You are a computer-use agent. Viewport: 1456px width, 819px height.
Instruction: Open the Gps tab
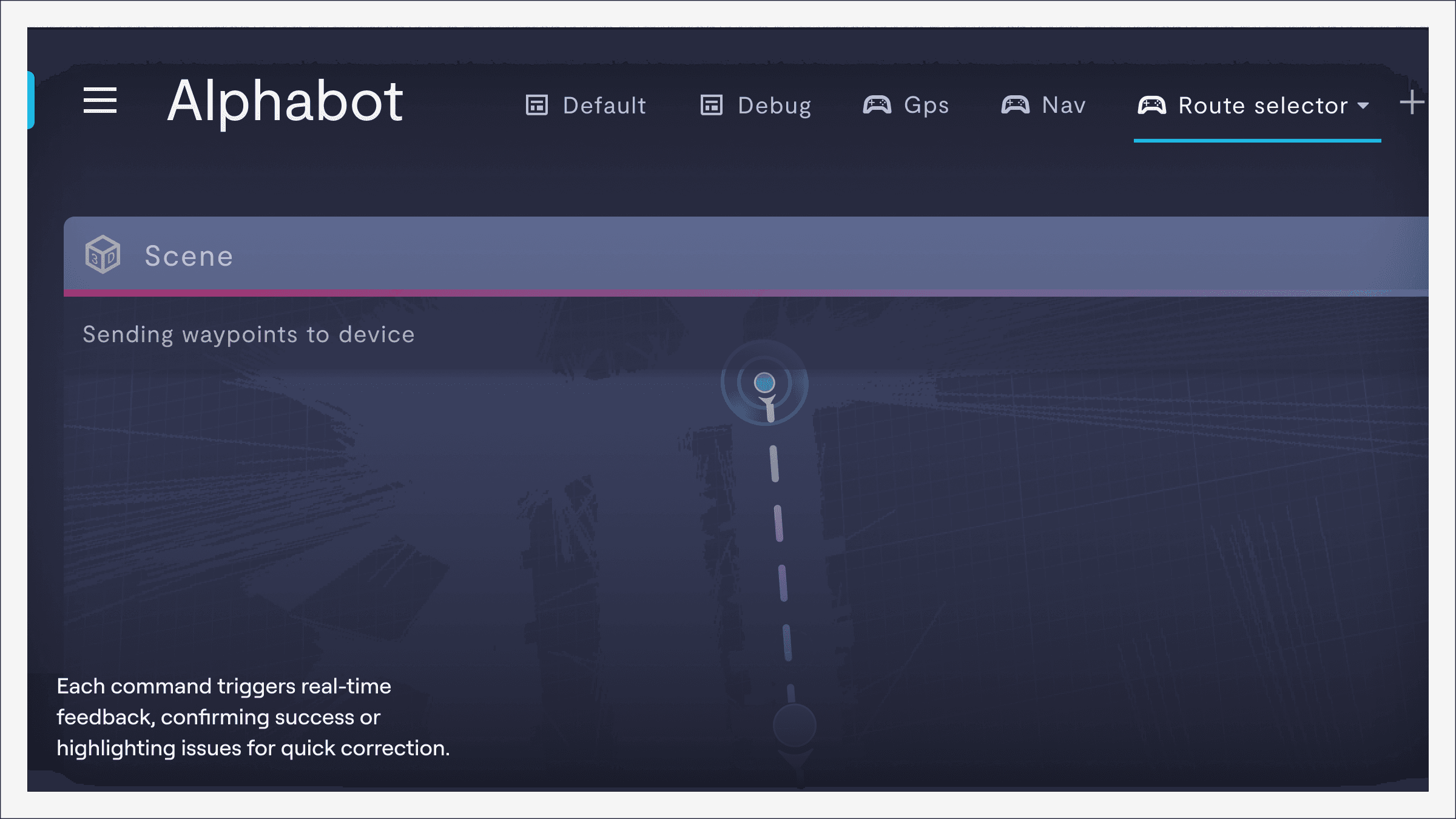click(x=926, y=106)
